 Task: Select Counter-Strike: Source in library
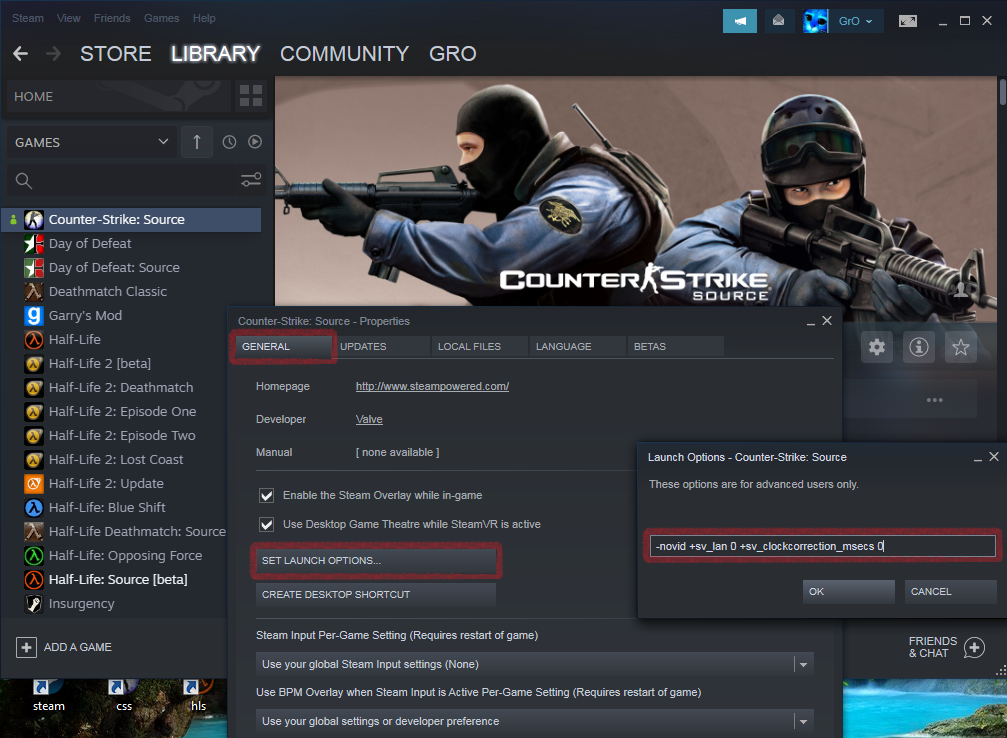(132, 220)
